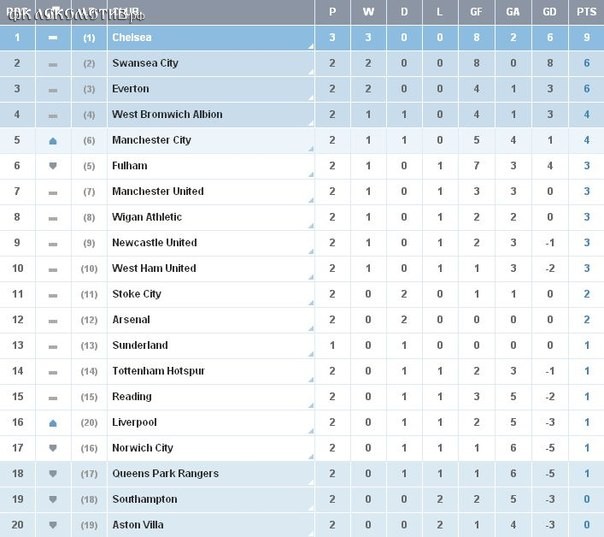Click Aston Villa's down movement arrow

tap(53, 525)
